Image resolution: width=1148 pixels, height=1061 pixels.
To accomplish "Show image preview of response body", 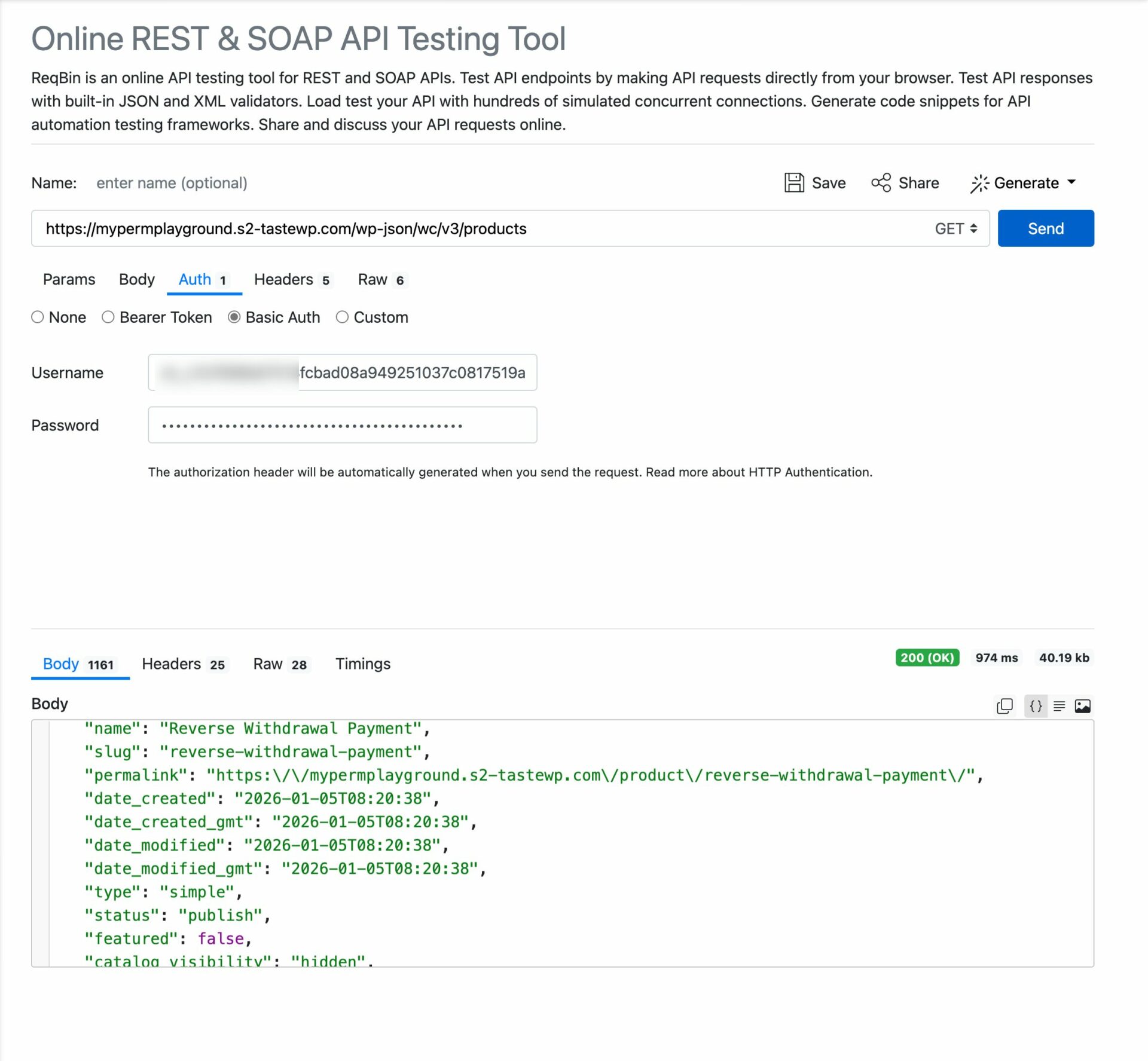I will [1083, 706].
